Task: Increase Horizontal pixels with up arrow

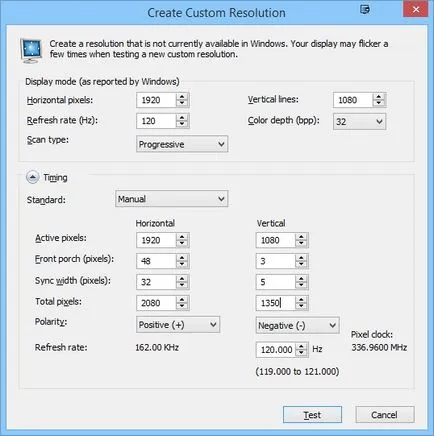Action: 182,97
